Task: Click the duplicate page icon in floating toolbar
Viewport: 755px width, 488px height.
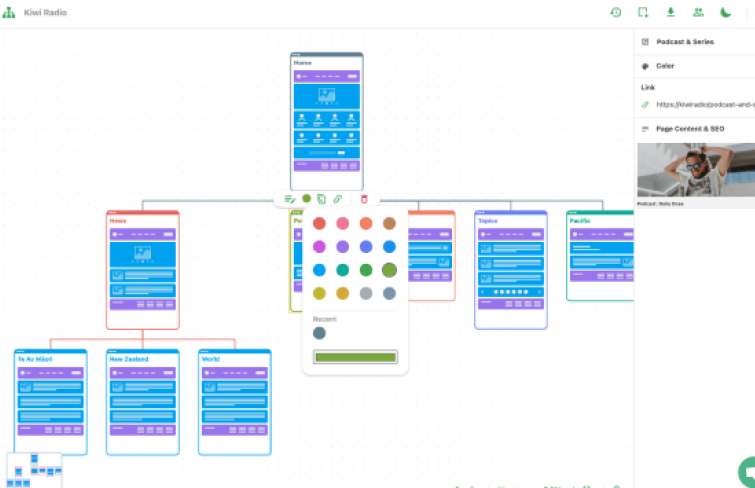Action: 321,199
